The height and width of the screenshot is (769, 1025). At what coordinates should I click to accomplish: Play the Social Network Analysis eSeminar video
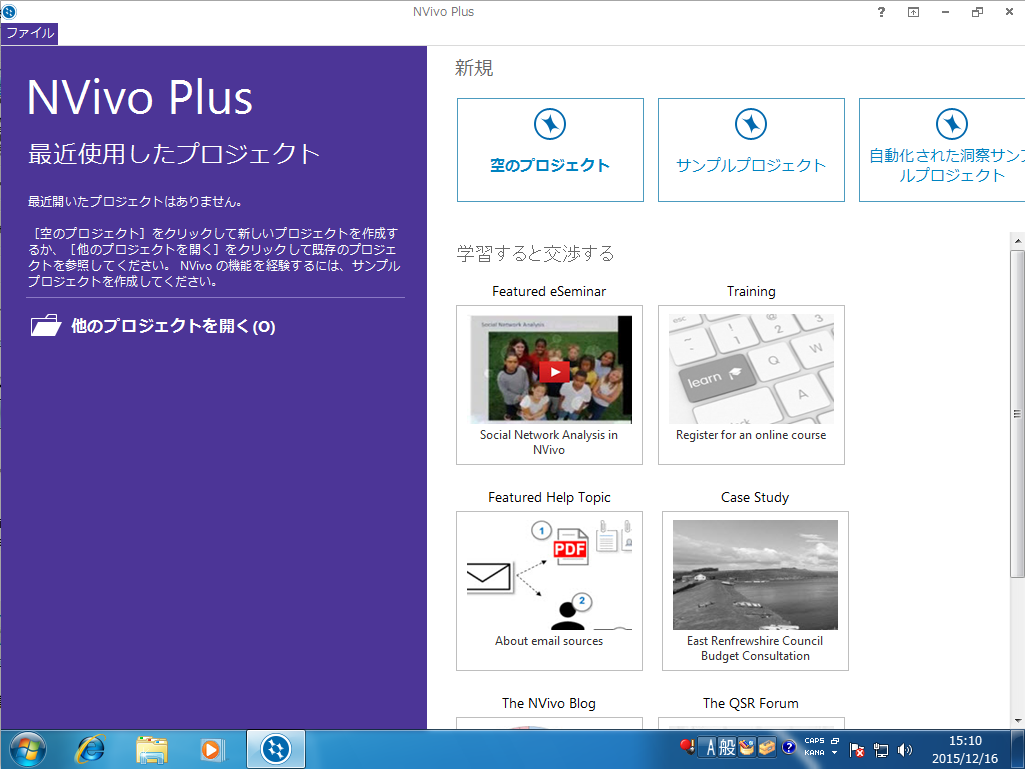[554, 371]
